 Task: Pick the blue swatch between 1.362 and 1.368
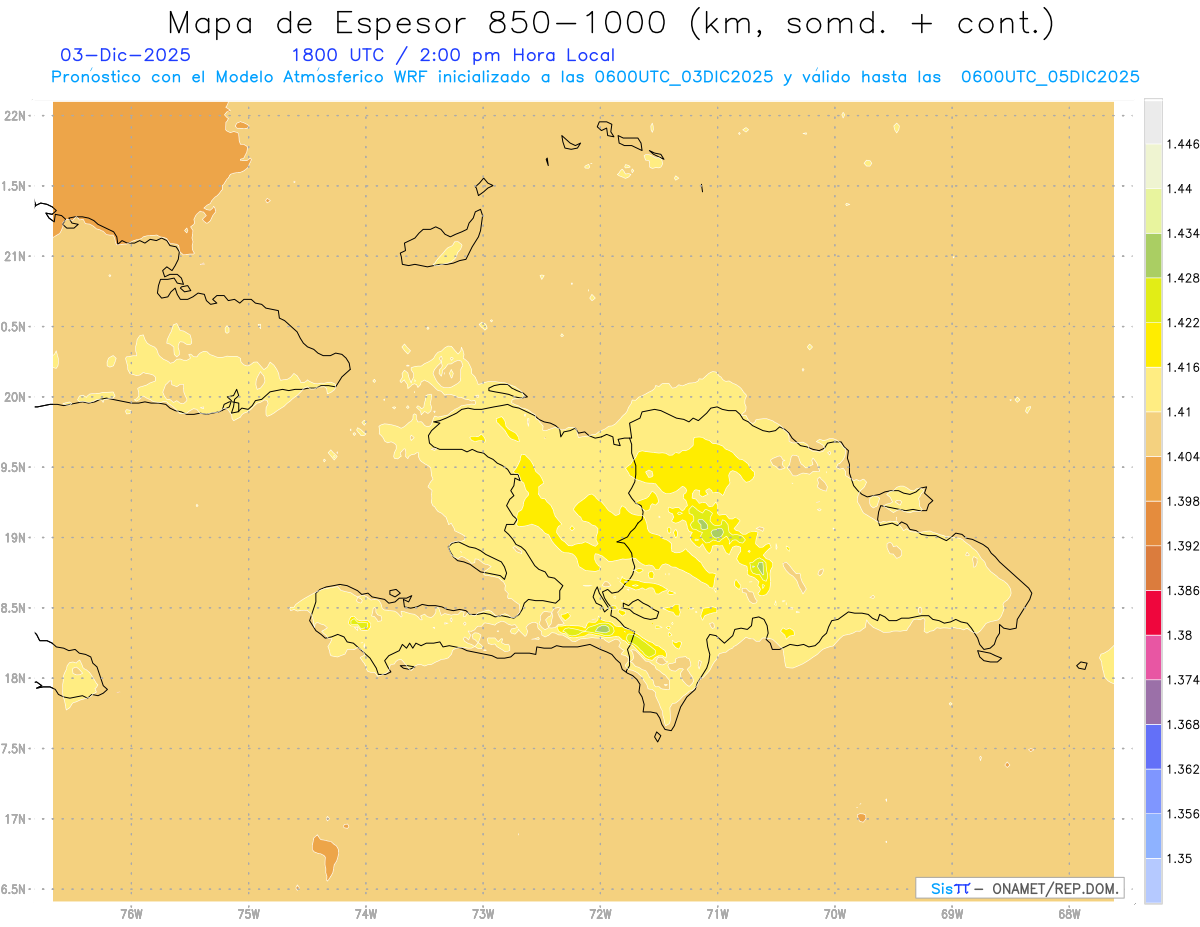point(1153,746)
